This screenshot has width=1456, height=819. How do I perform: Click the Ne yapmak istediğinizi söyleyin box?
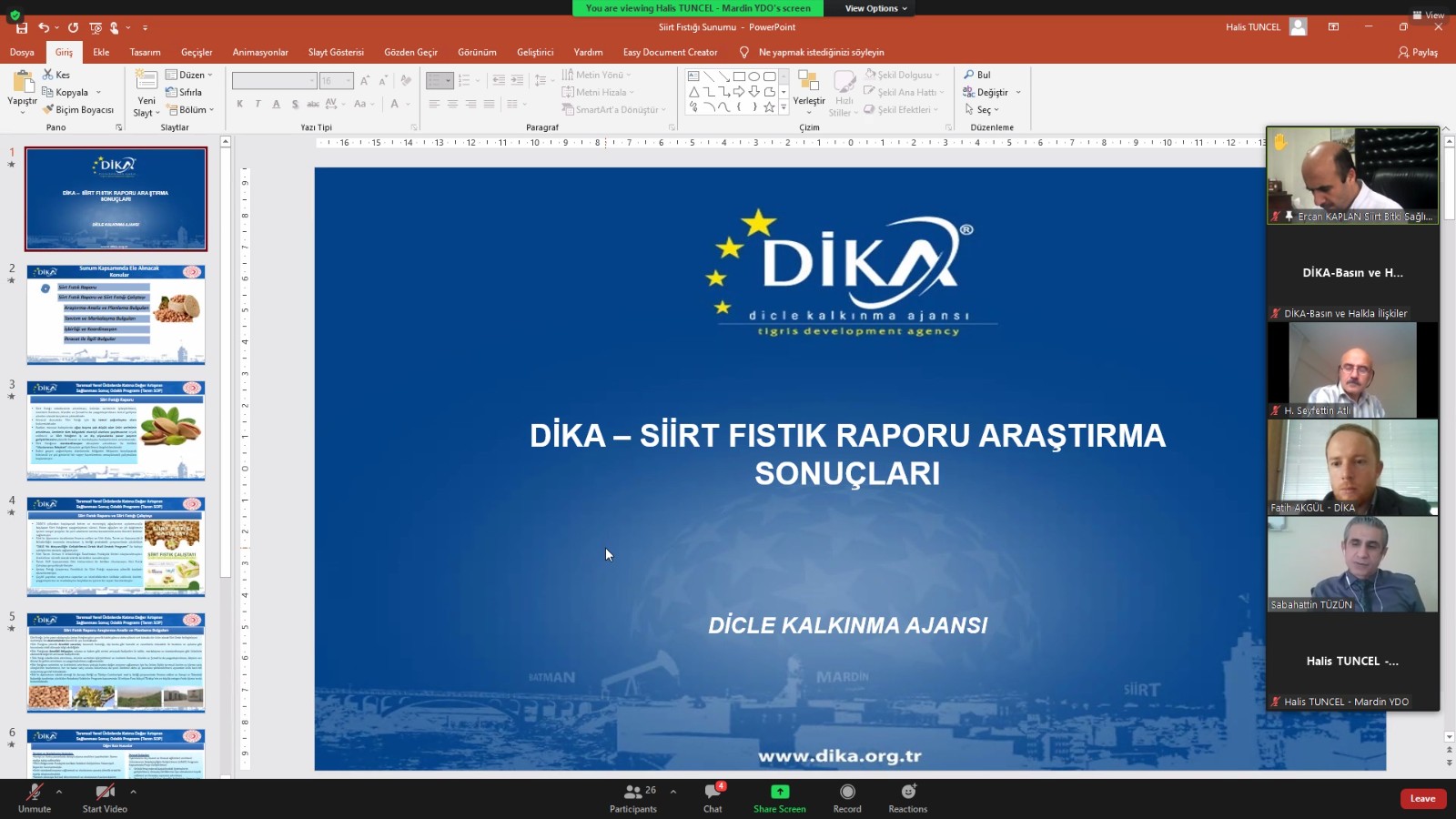pyautogui.click(x=821, y=52)
